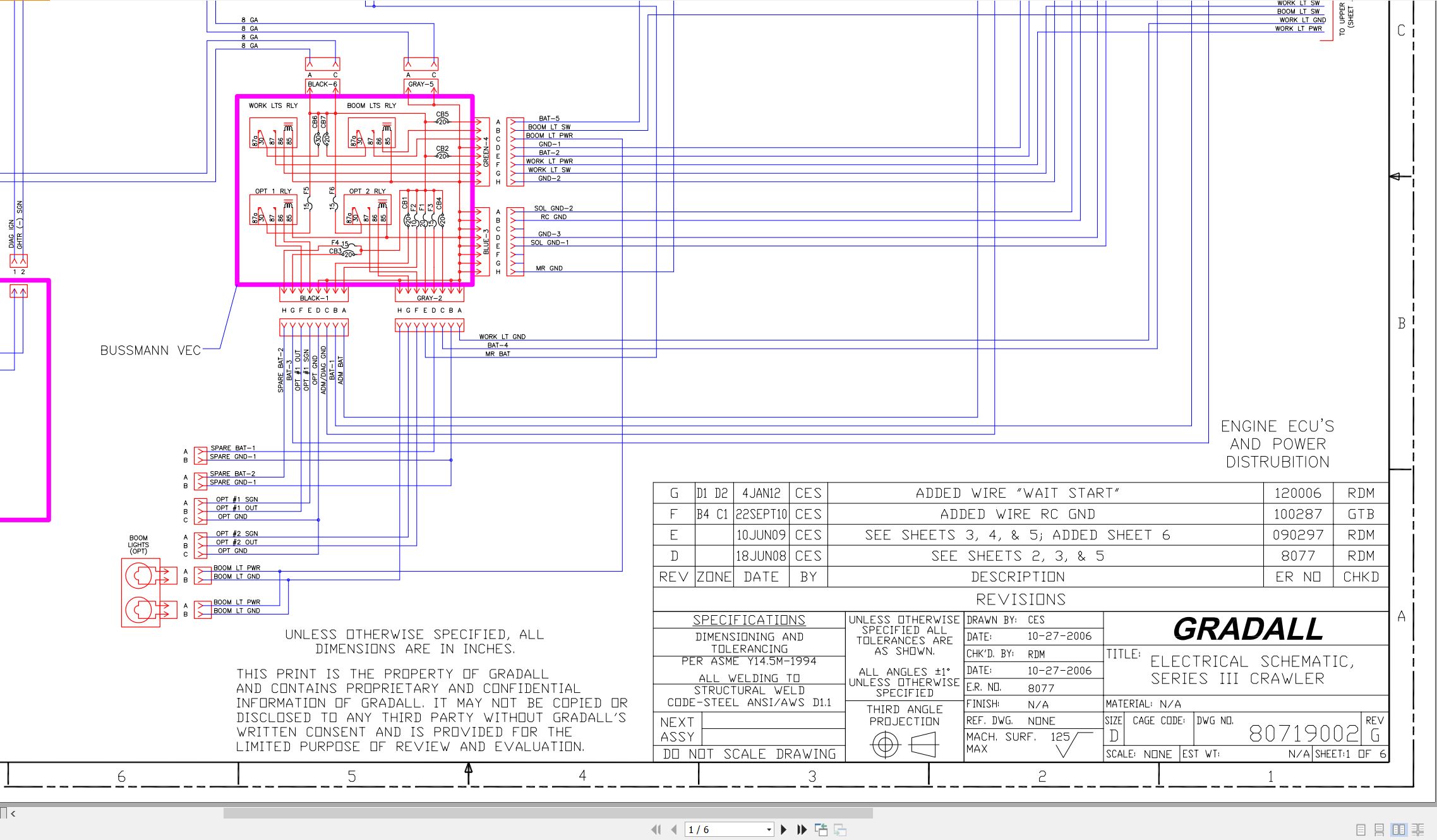Click the BLACK-6 connector label
This screenshot has width=1437, height=840.
click(x=322, y=84)
